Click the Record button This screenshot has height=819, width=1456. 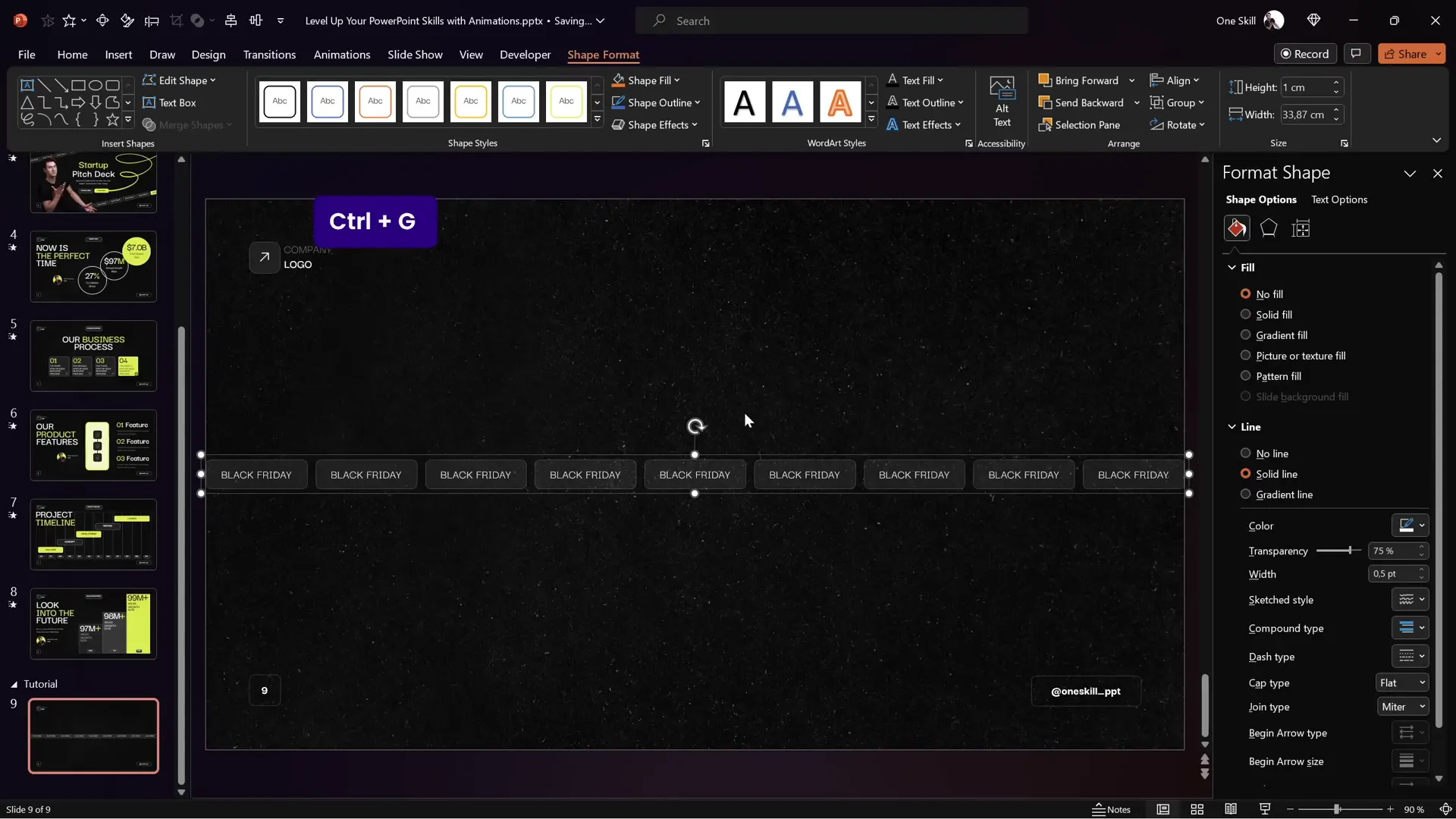click(1304, 54)
